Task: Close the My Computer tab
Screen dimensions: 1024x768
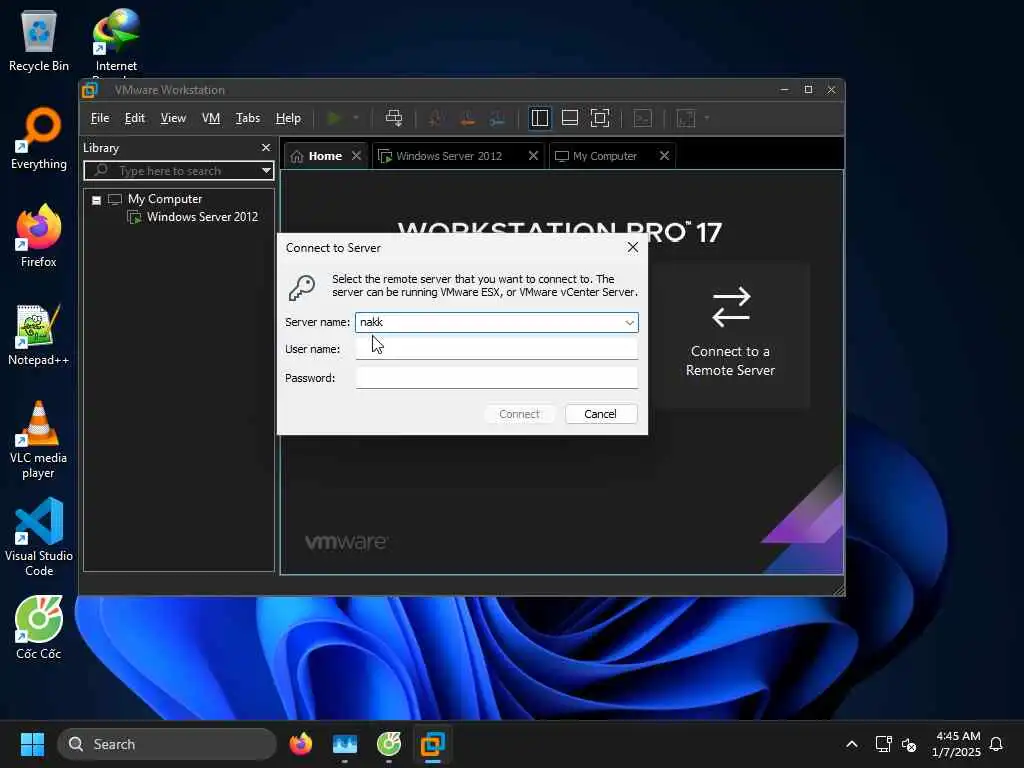Action: tap(664, 155)
